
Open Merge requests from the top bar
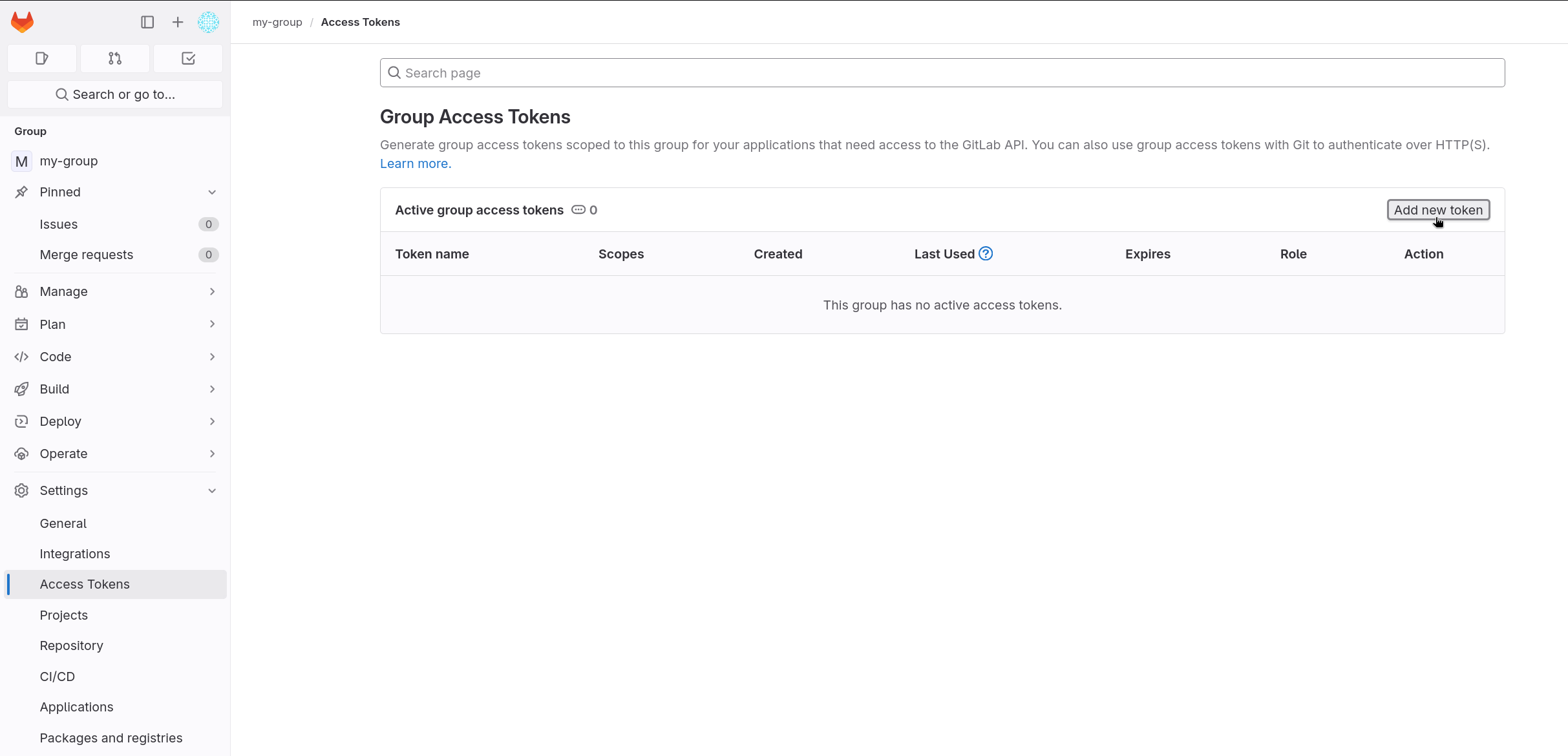114,58
